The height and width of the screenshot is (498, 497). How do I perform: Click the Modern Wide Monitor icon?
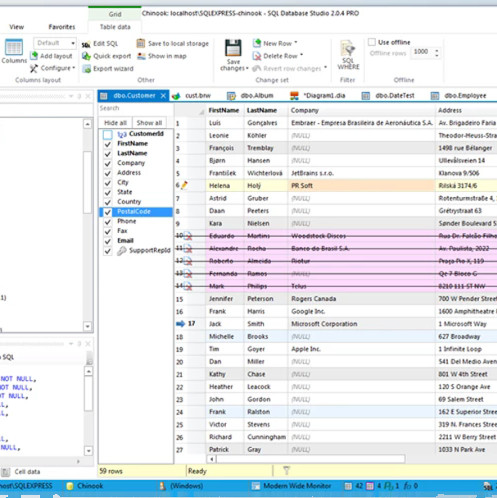pos(256,486)
